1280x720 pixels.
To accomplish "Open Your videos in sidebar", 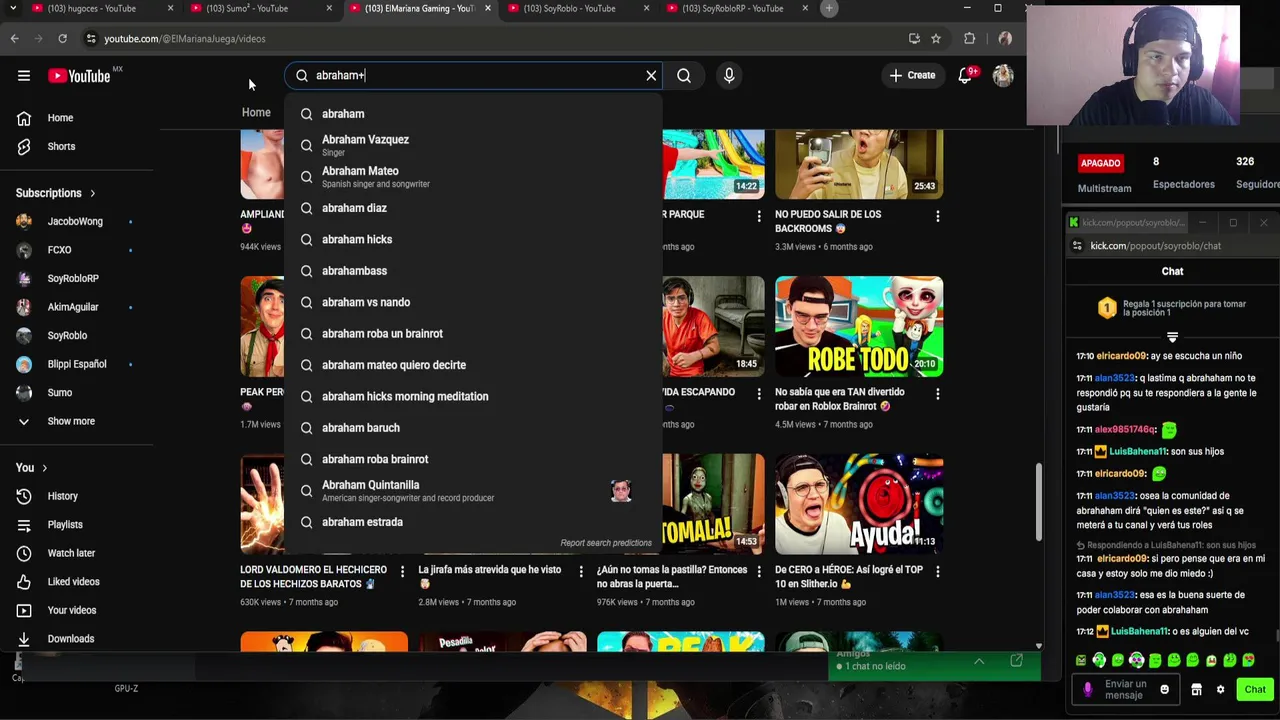I will [x=72, y=610].
